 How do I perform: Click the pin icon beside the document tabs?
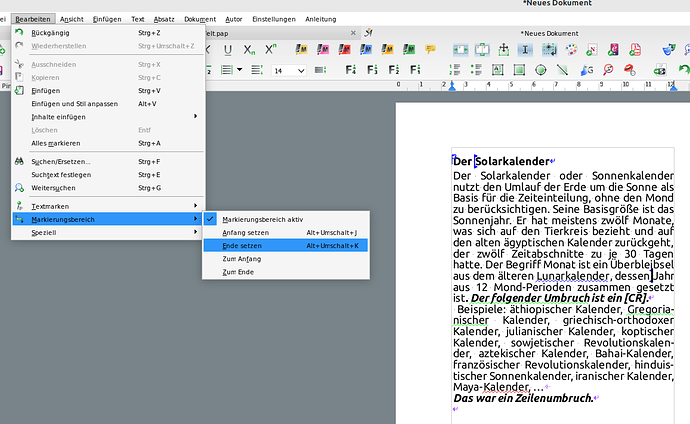pos(368,33)
